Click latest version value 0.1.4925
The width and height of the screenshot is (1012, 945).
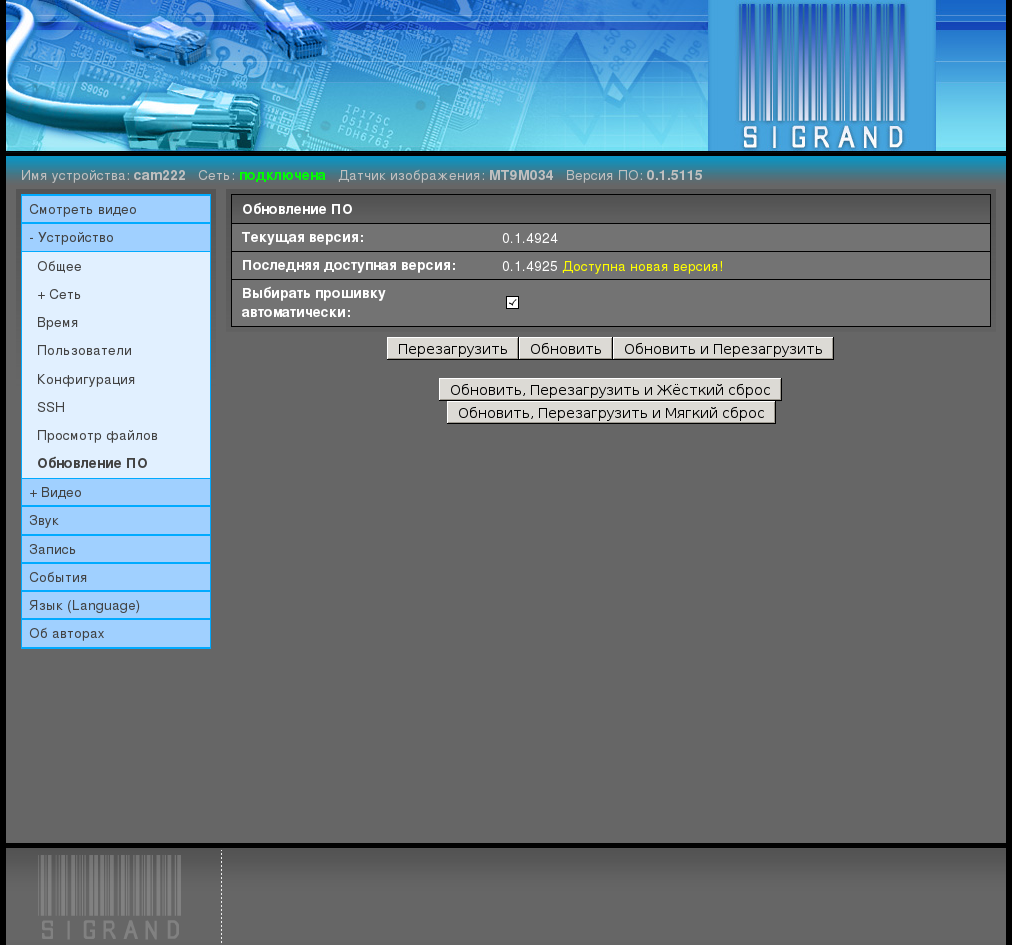click(x=530, y=266)
